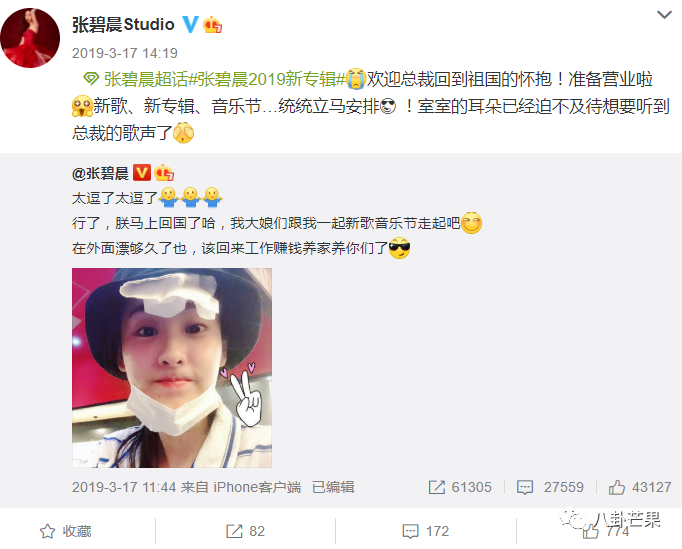Repost this post via 82 share button
Viewport: 682px width, 549px height.
coord(245,531)
